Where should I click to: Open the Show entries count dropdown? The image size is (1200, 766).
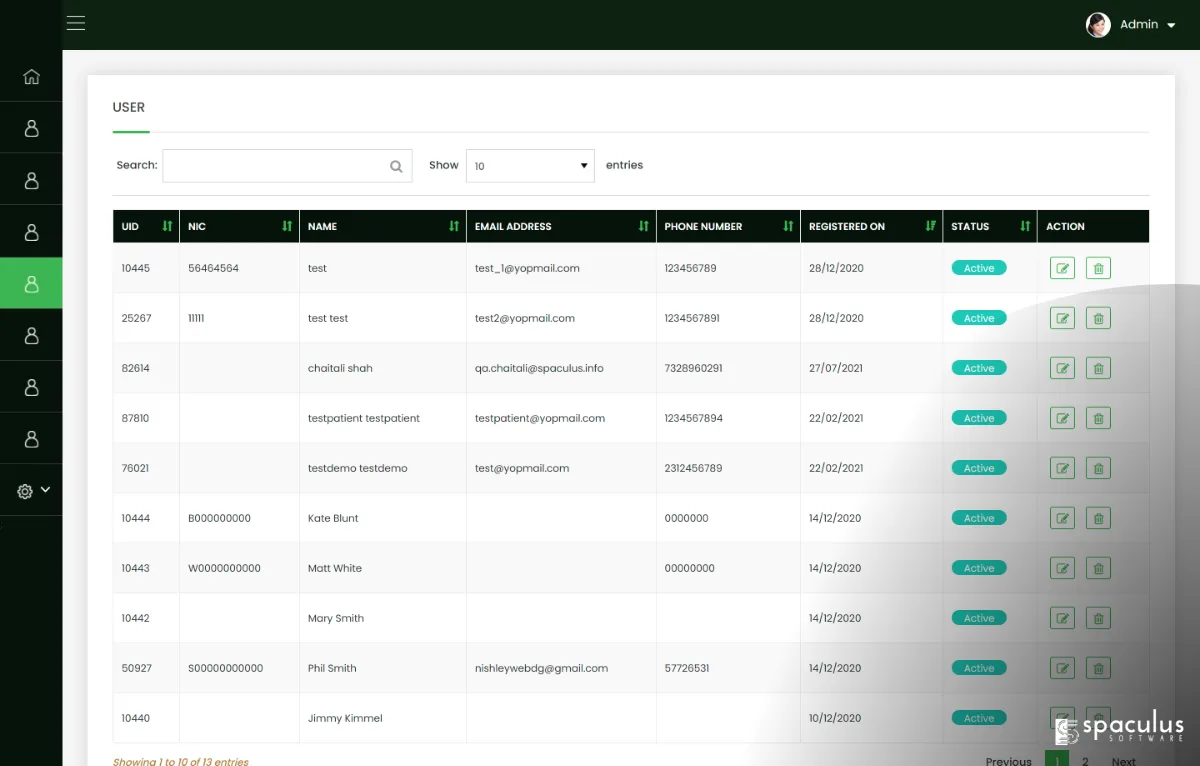point(530,166)
